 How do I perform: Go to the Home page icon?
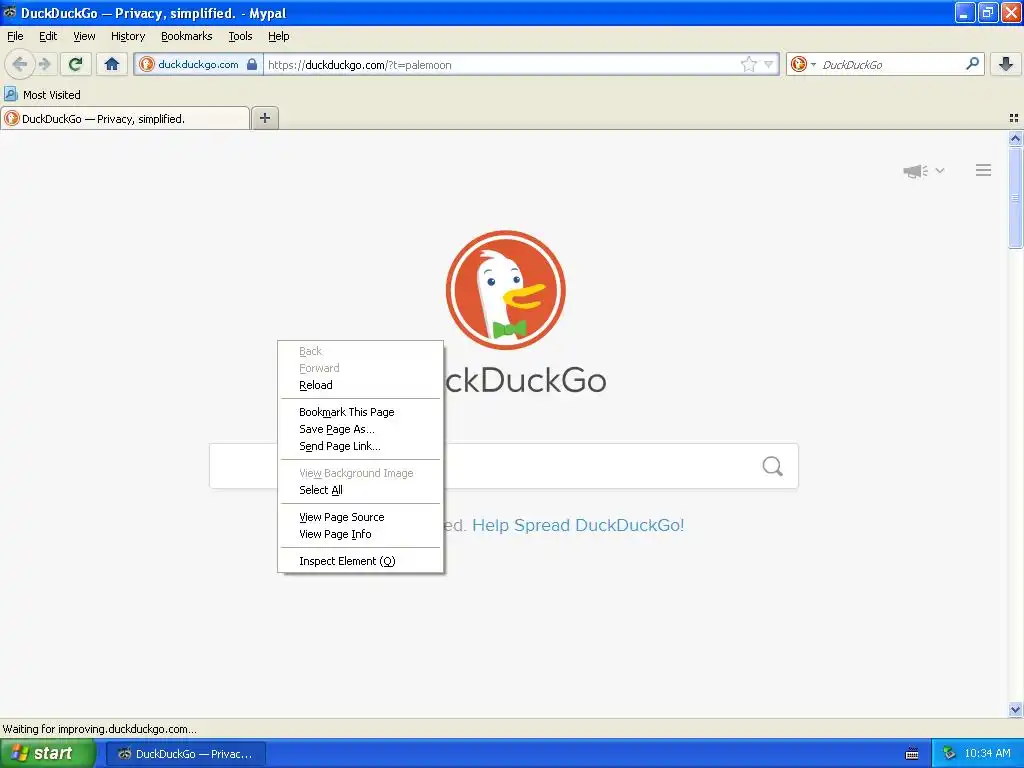pyautogui.click(x=112, y=64)
